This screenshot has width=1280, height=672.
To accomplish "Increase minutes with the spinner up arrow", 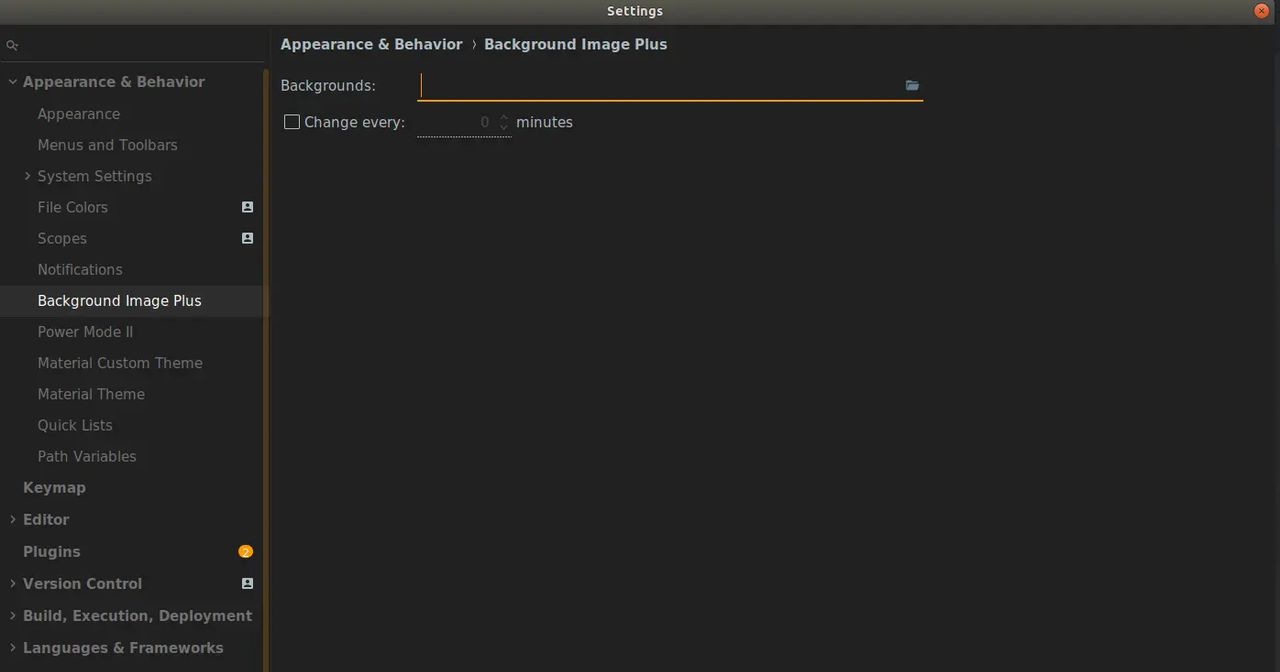I will tap(504, 117).
